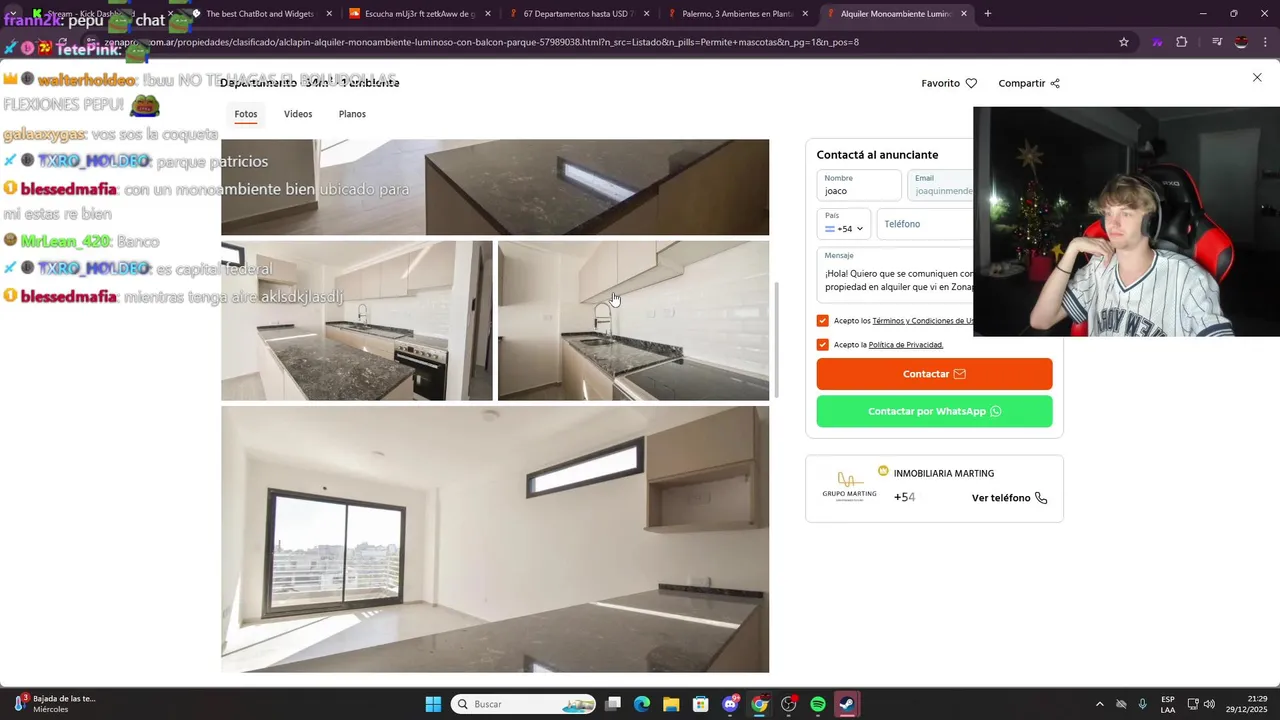The width and height of the screenshot is (1280, 720).
Task: Click the page vertical scrollbar thumb
Action: pos(777,340)
